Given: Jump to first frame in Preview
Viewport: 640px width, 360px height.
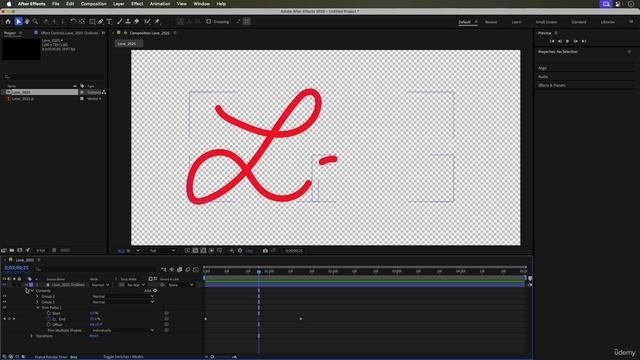Looking at the screenshot, I should point(552,41).
